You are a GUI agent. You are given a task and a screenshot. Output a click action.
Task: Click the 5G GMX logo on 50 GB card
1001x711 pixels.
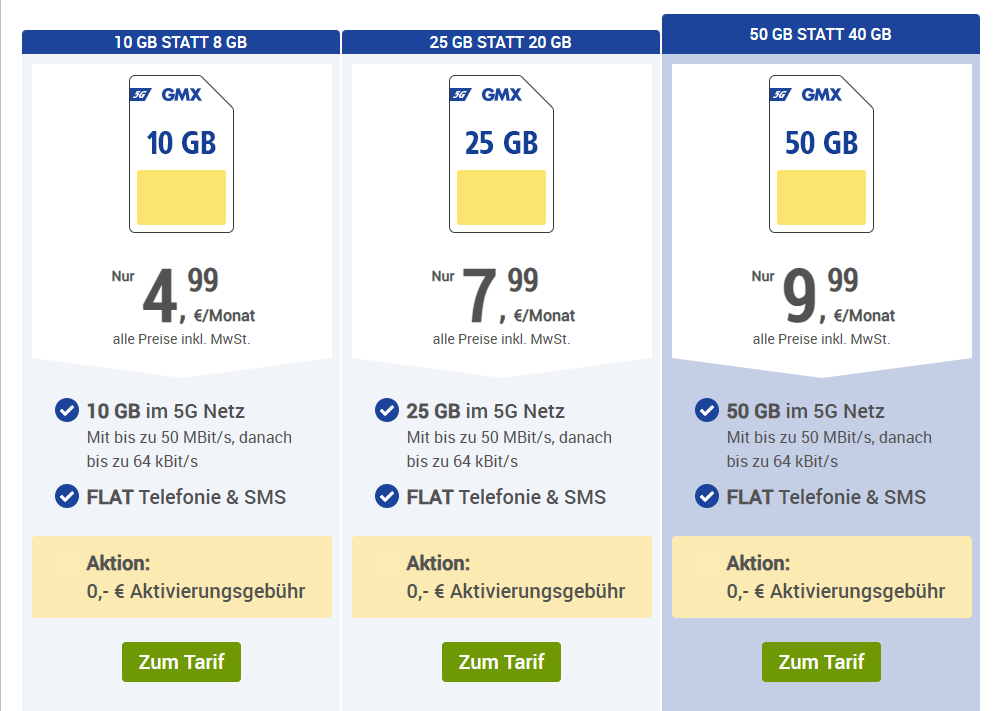[x=806, y=95]
